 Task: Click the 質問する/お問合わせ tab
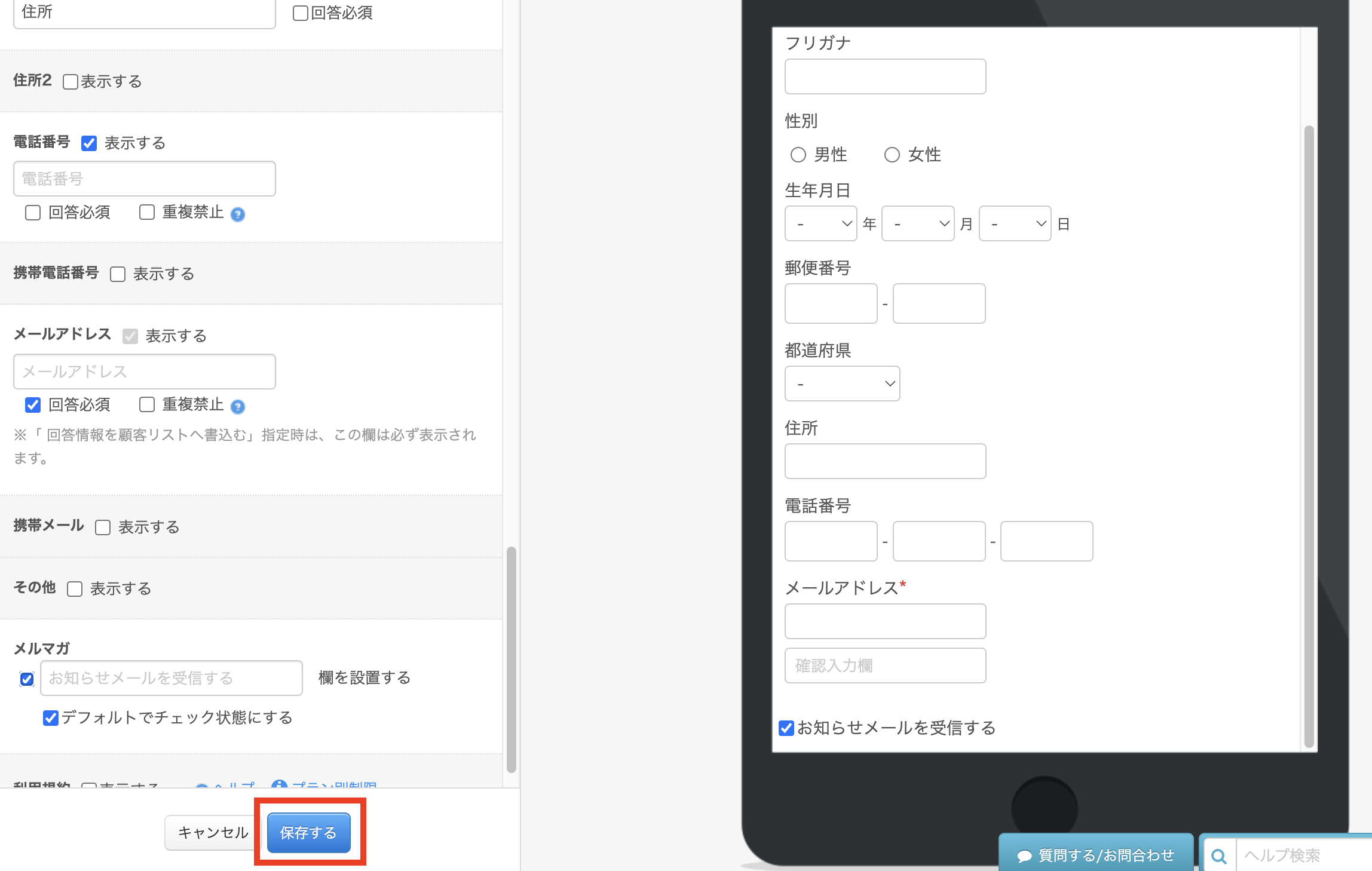point(1096,855)
